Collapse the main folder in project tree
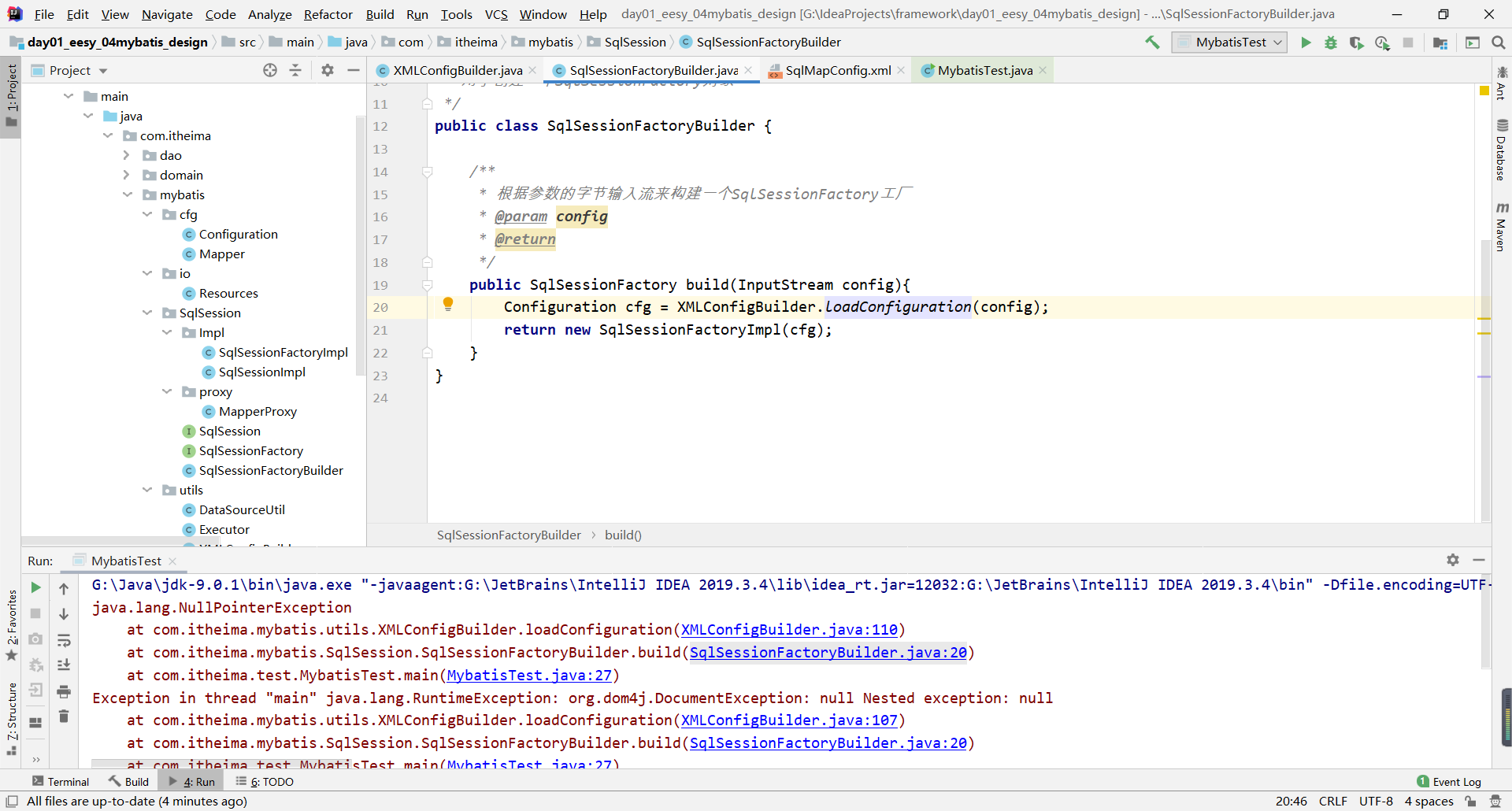The height and width of the screenshot is (811, 1512). pos(69,96)
